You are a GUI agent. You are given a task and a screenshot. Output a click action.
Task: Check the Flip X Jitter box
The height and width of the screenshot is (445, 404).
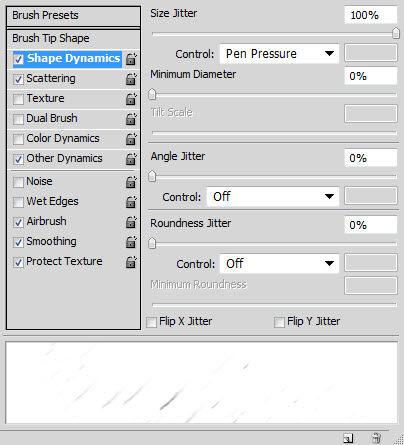click(x=151, y=322)
